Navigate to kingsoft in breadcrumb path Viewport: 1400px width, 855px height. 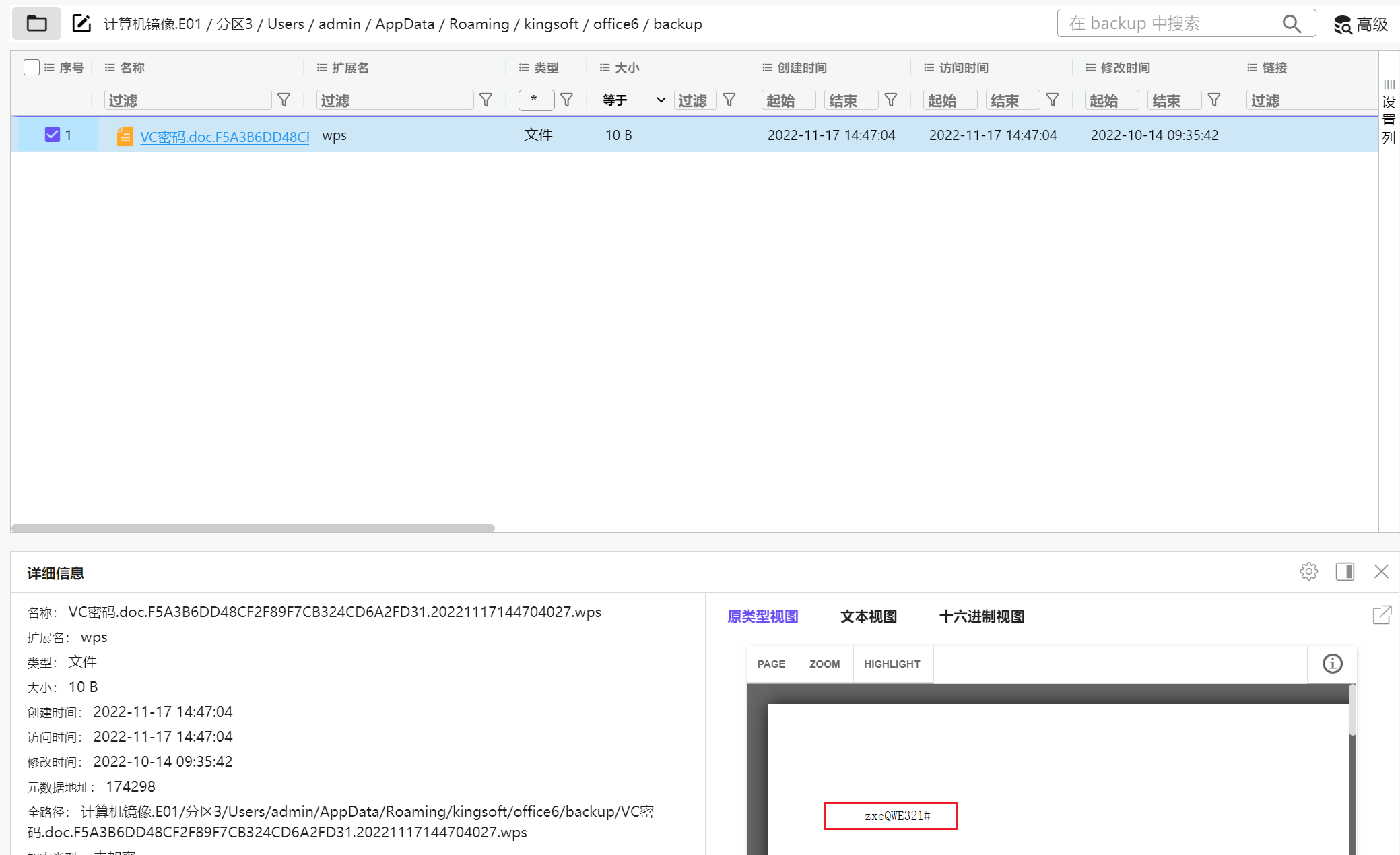pos(551,24)
